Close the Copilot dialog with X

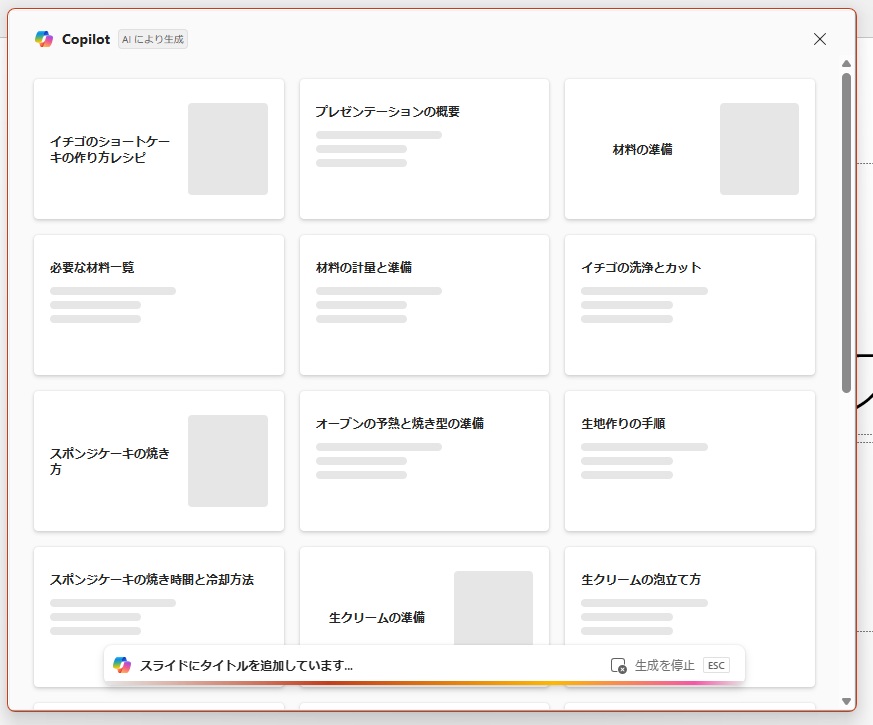coord(820,39)
